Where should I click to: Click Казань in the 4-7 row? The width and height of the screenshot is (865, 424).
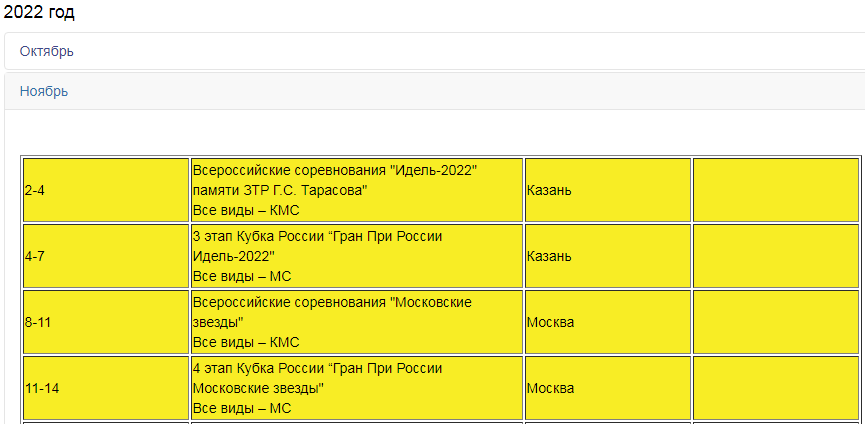point(549,256)
